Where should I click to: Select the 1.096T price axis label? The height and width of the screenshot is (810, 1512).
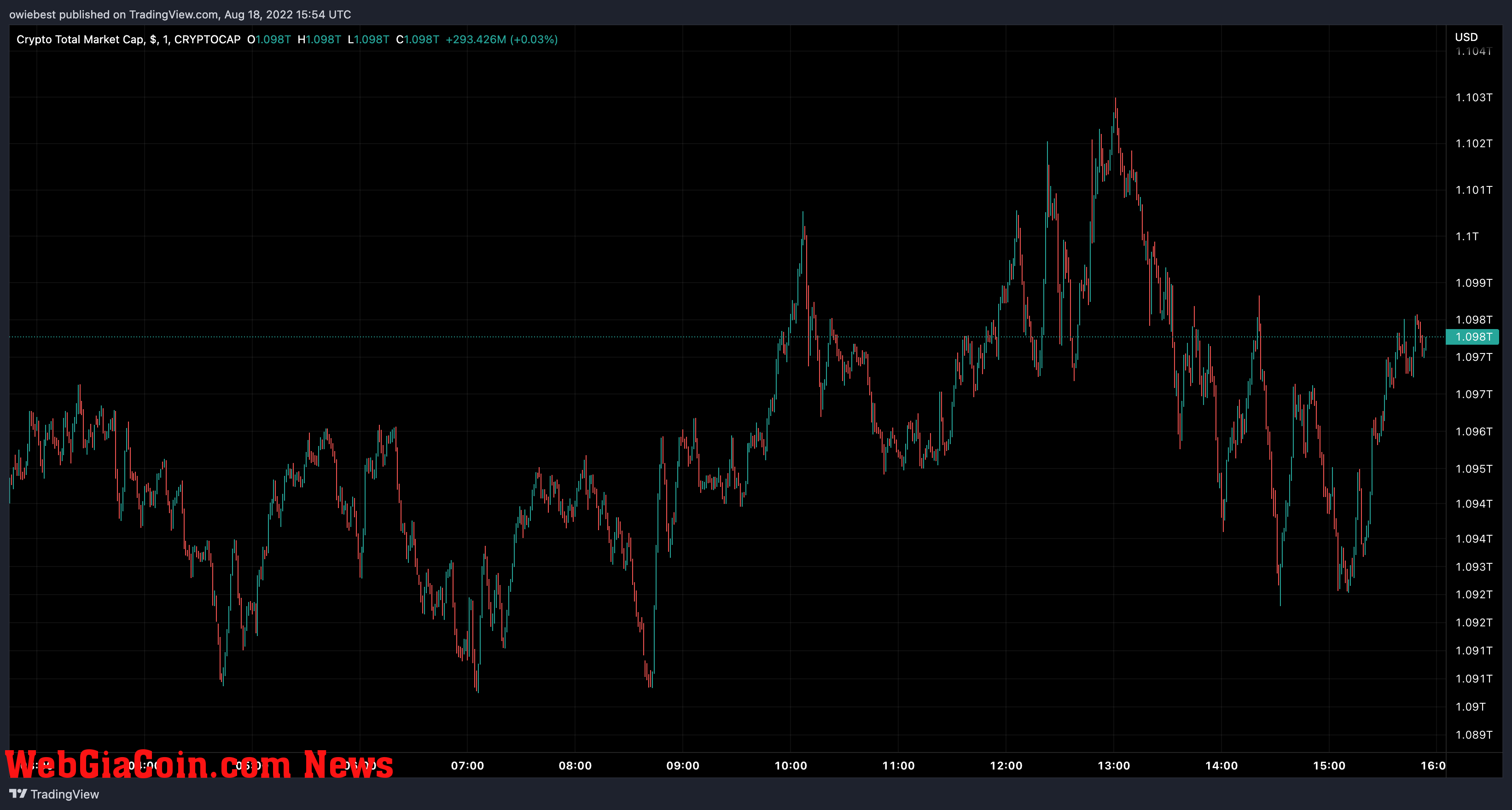pyautogui.click(x=1473, y=432)
